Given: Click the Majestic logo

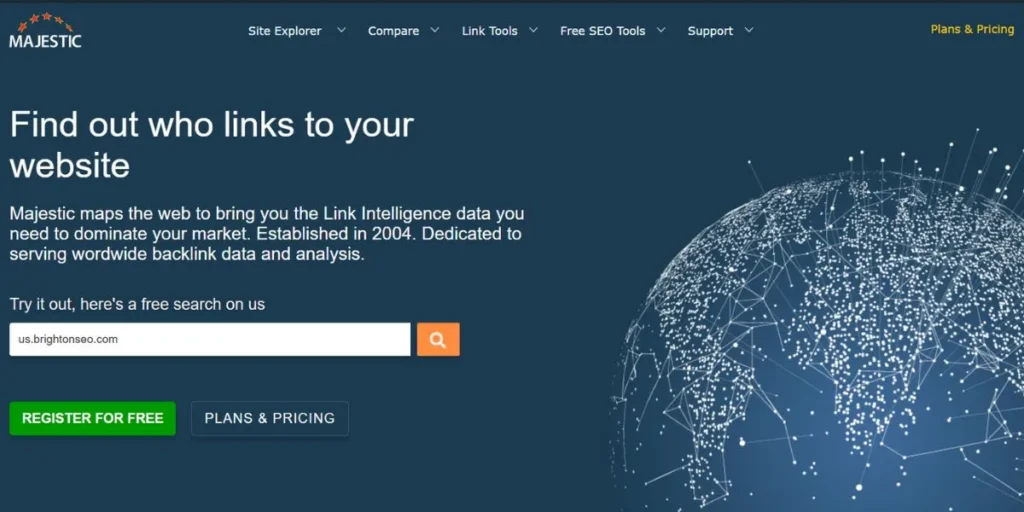Looking at the screenshot, I should click(45, 31).
